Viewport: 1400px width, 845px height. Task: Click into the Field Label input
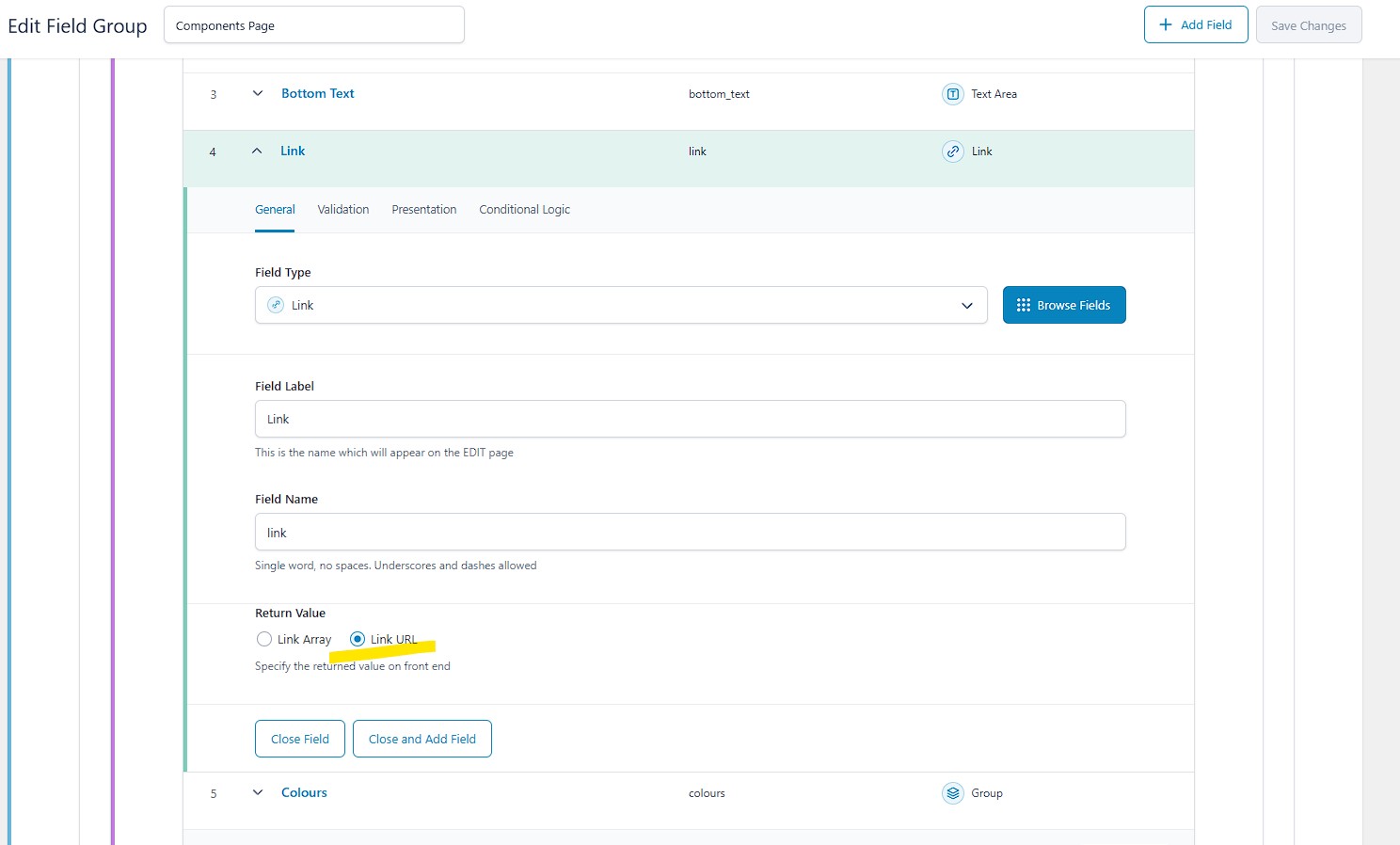pos(690,419)
